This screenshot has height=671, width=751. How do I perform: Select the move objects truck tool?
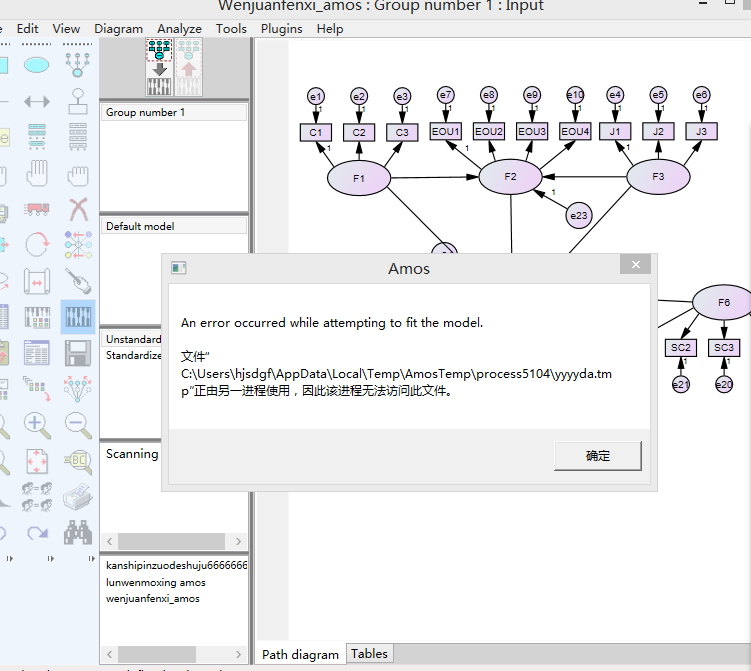(x=36, y=209)
